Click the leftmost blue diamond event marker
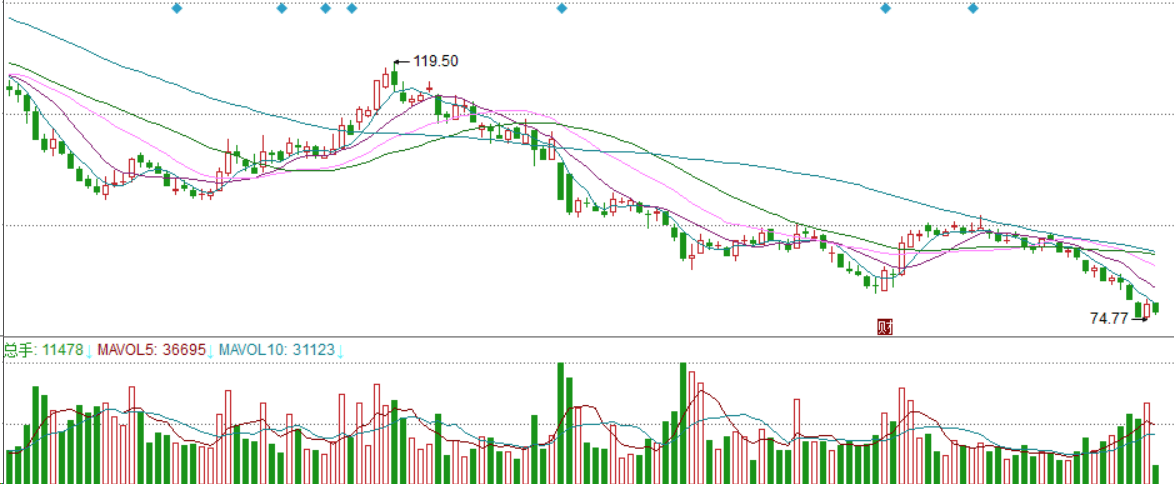Image resolution: width=1174 pixels, height=484 pixels. click(177, 8)
